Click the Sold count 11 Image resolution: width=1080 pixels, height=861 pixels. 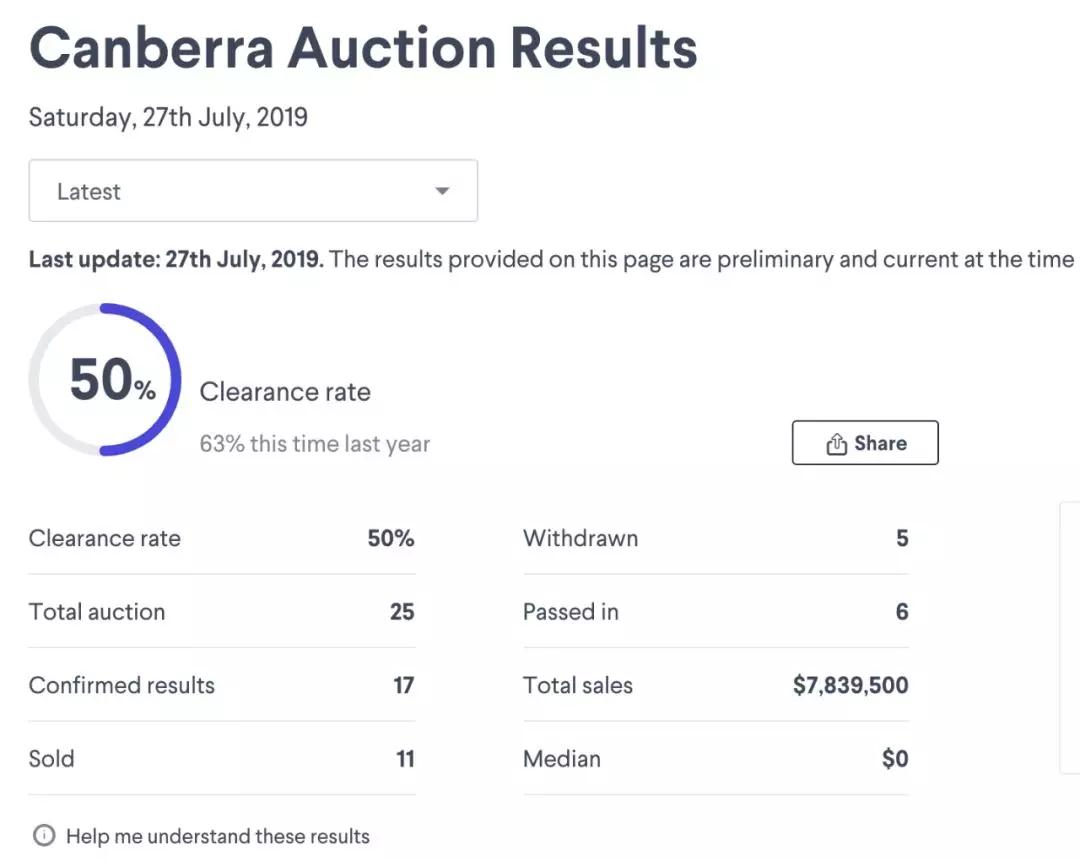[405, 759]
